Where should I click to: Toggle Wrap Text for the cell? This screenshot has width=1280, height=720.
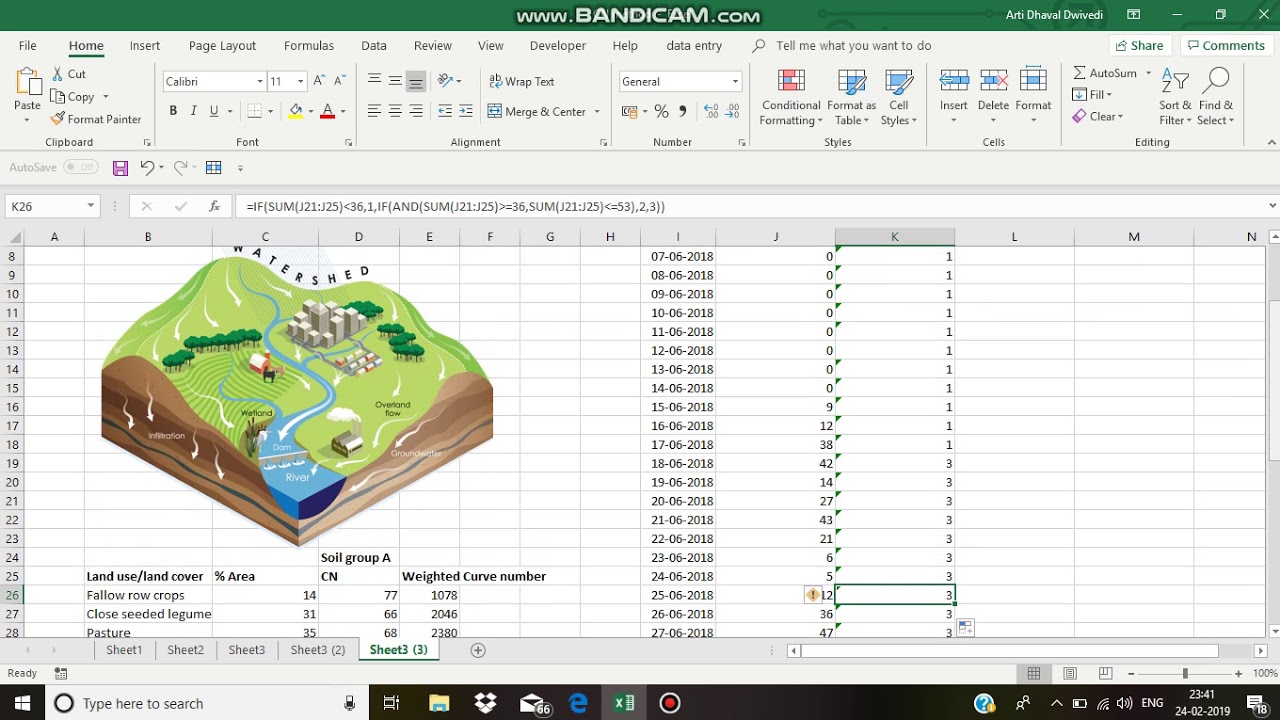click(521, 81)
